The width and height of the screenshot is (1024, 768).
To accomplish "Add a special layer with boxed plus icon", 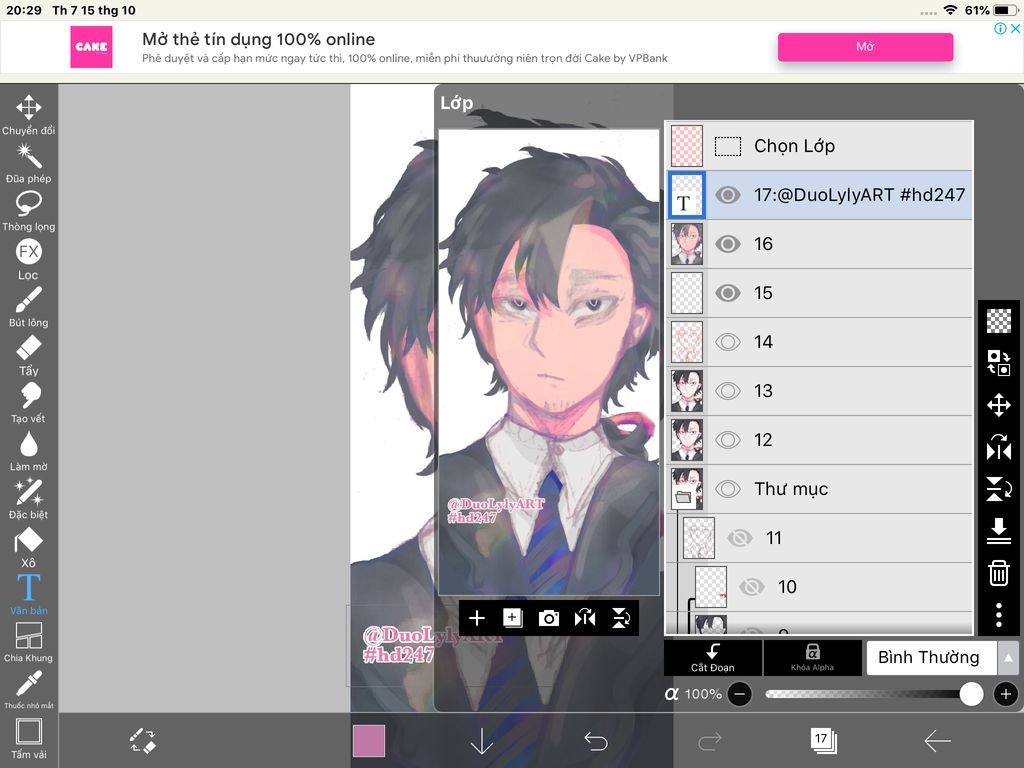I will [513, 618].
